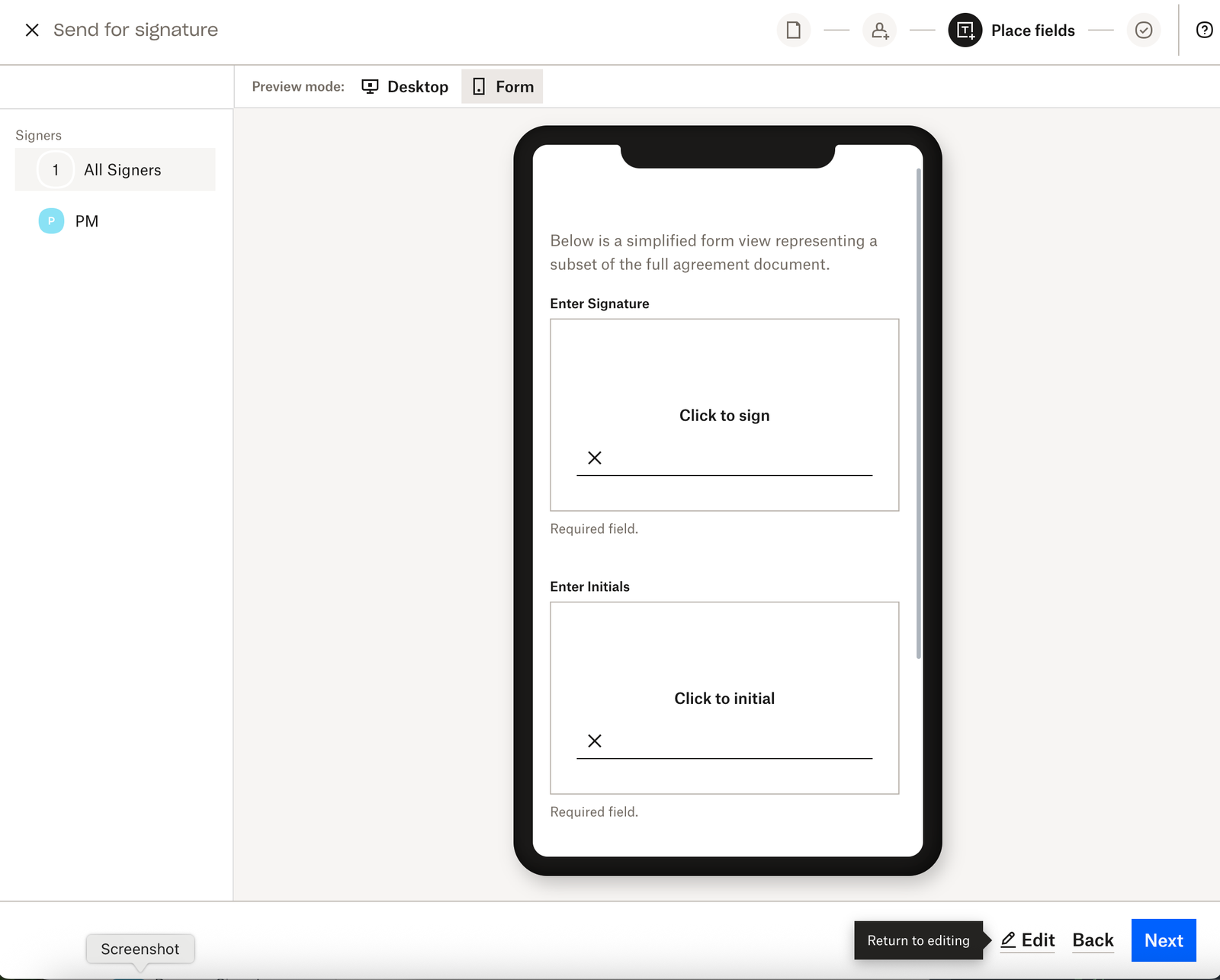The image size is (1220, 980).
Task: Click the Edit pencil icon
Action: click(x=1010, y=940)
